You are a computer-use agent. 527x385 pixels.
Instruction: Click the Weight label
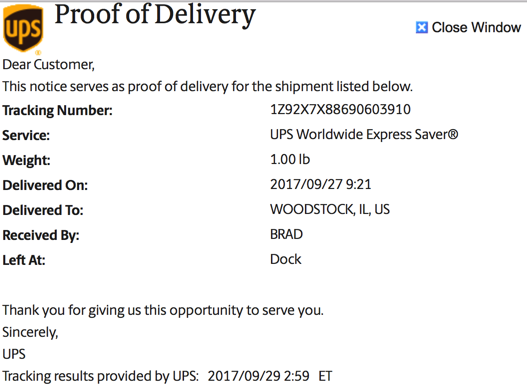coord(27,160)
